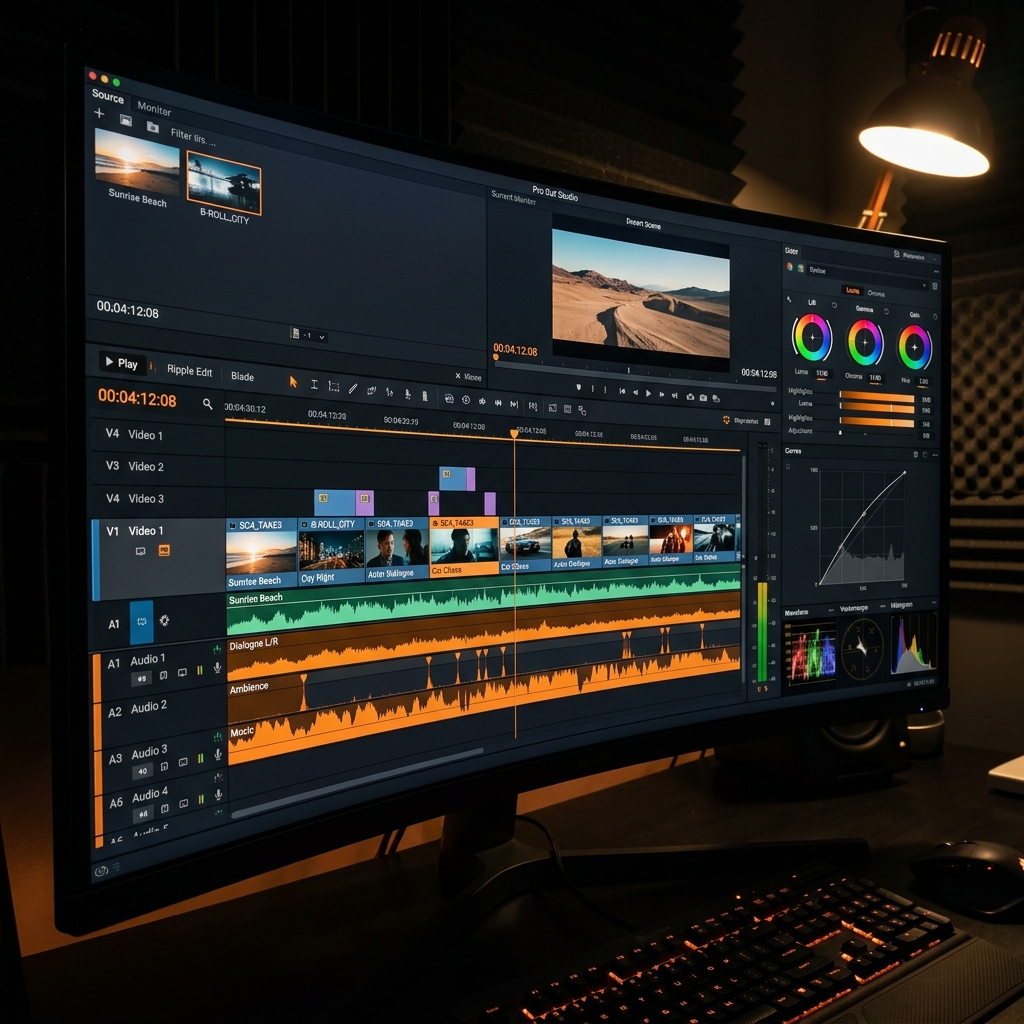Jump to start with skip-back transport button
The height and width of the screenshot is (1024, 1024).
(x=622, y=391)
